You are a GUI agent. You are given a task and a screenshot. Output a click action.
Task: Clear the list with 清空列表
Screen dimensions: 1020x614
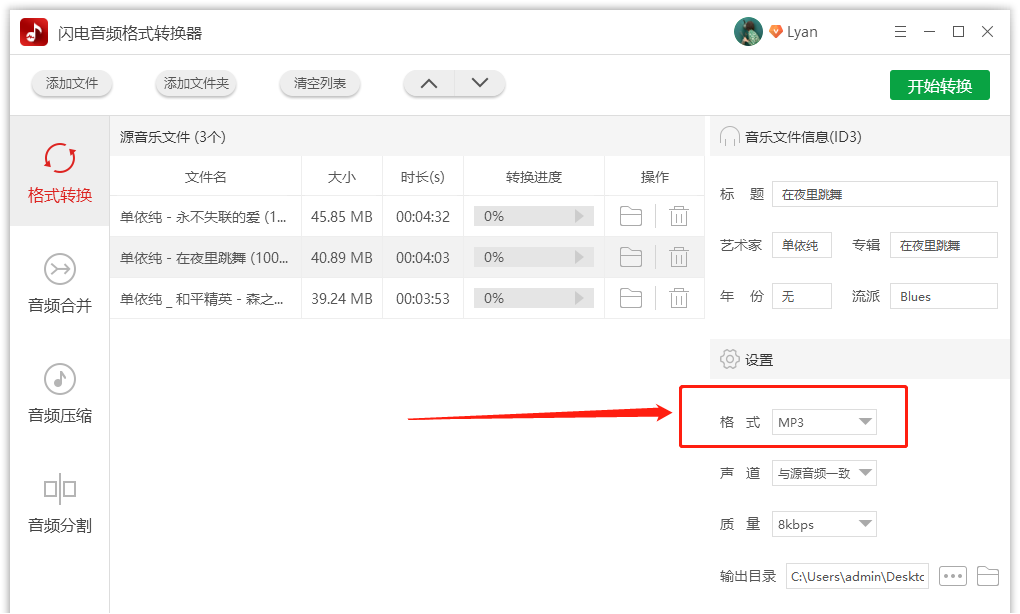[x=319, y=84]
